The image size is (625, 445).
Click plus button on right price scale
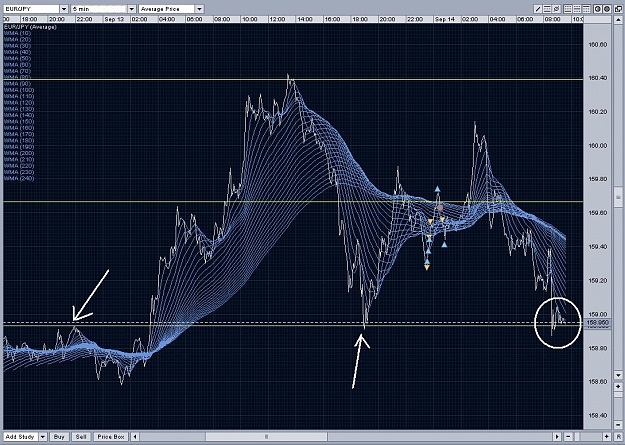pos(618,386)
